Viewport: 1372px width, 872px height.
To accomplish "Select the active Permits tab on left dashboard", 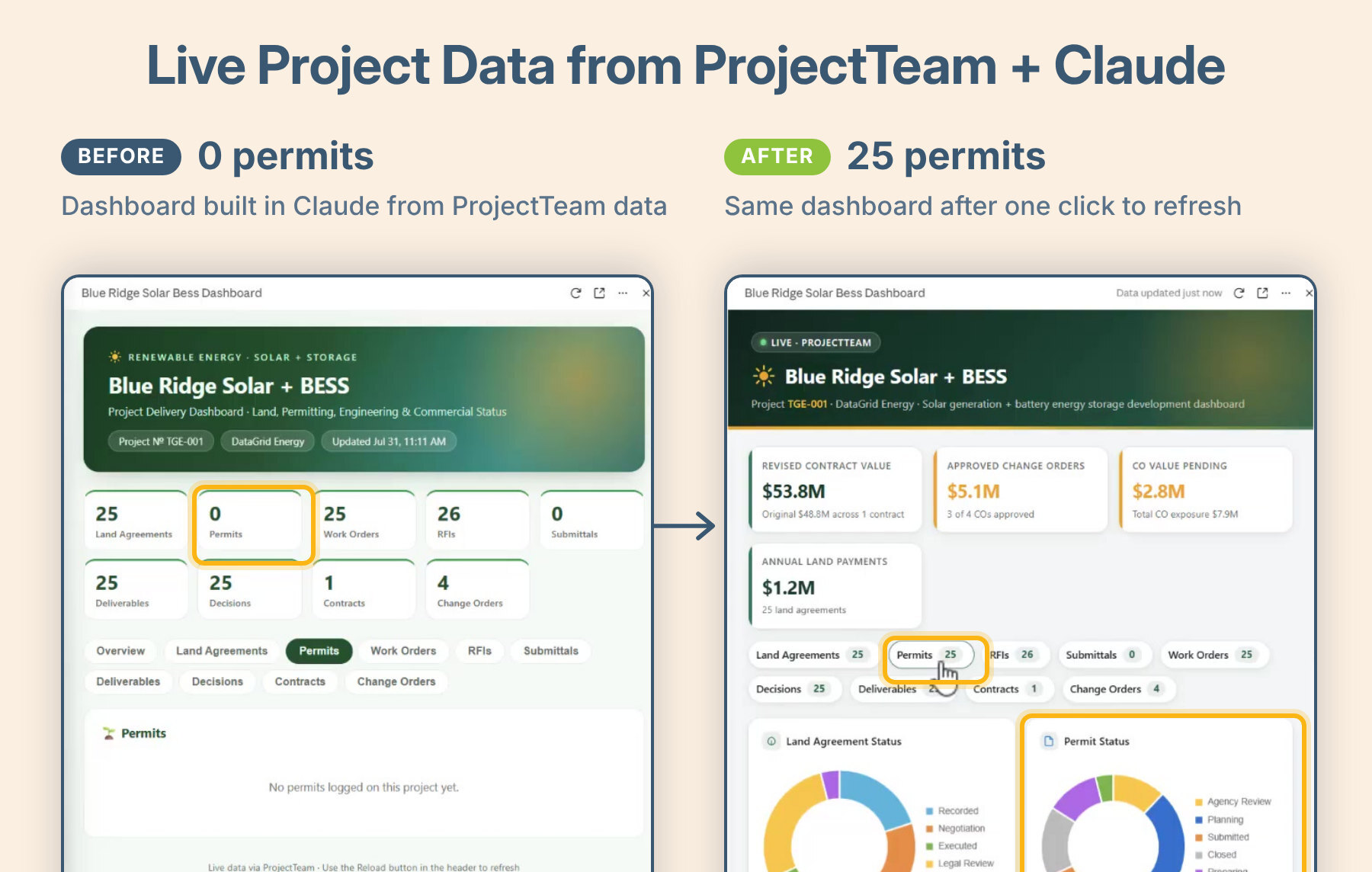I will pyautogui.click(x=319, y=651).
